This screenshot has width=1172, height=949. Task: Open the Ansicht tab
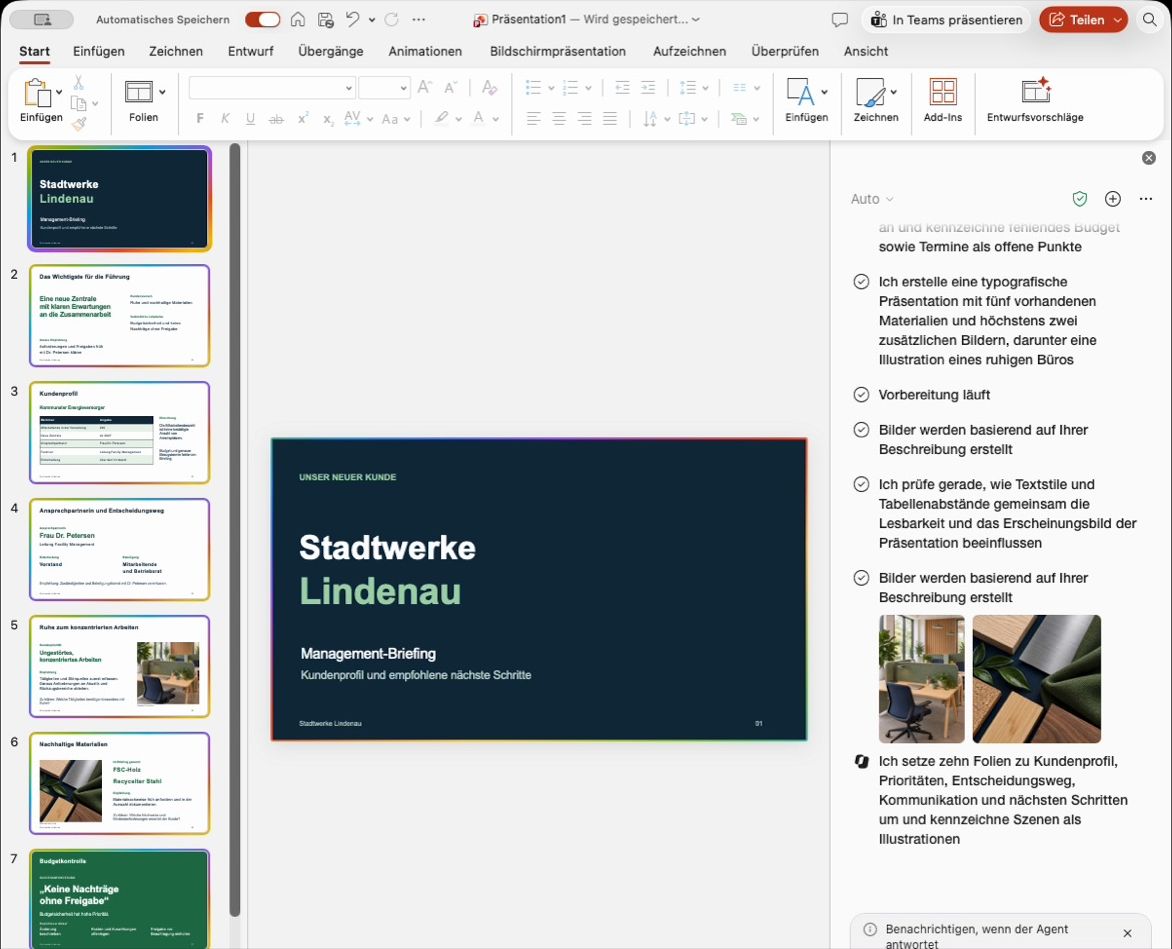[866, 52]
